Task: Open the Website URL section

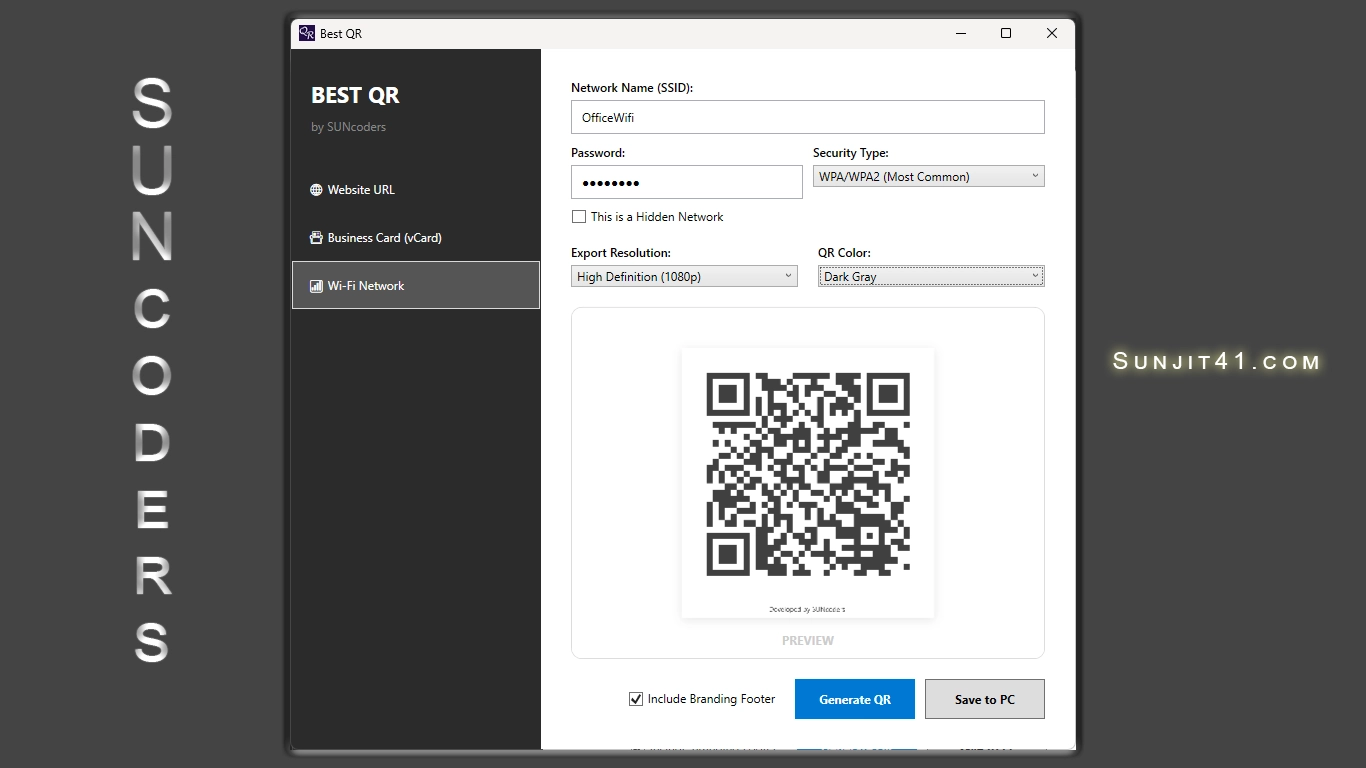Action: (x=415, y=190)
